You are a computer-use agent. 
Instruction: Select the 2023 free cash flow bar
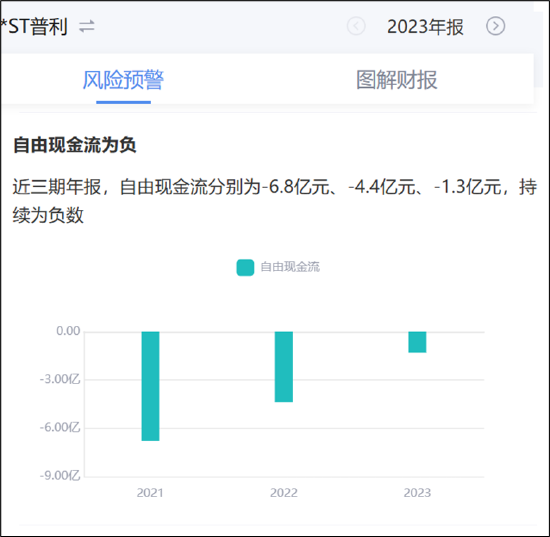[x=417, y=342]
